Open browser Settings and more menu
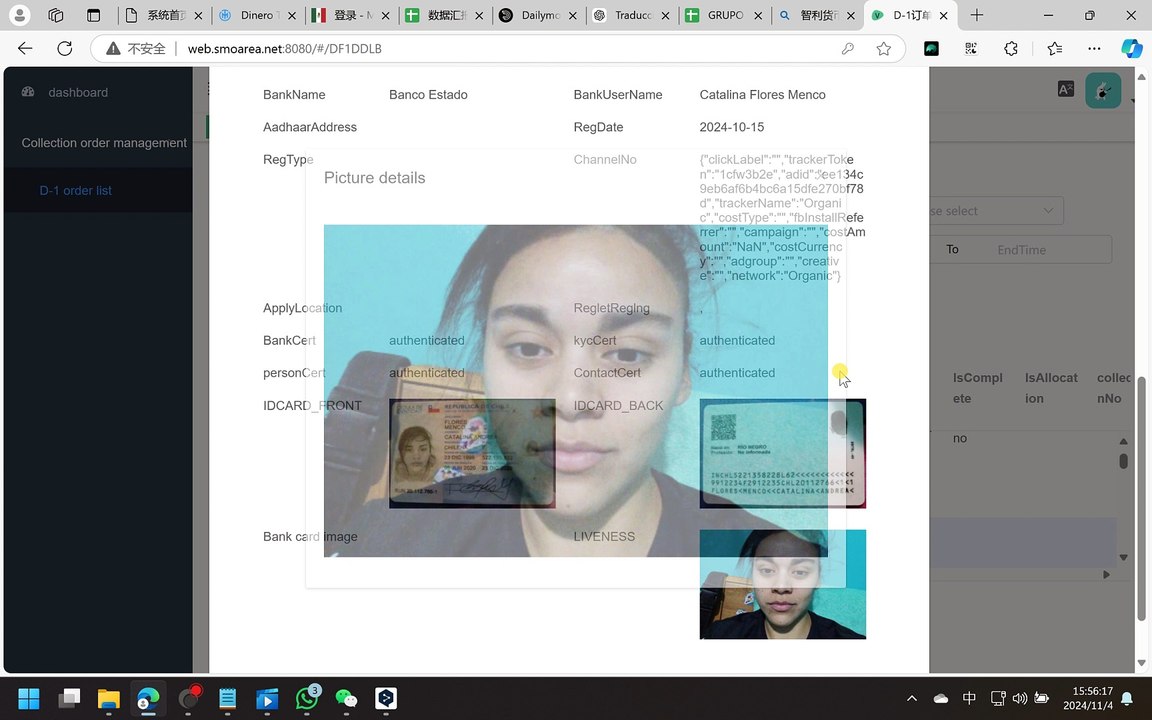 click(1095, 48)
